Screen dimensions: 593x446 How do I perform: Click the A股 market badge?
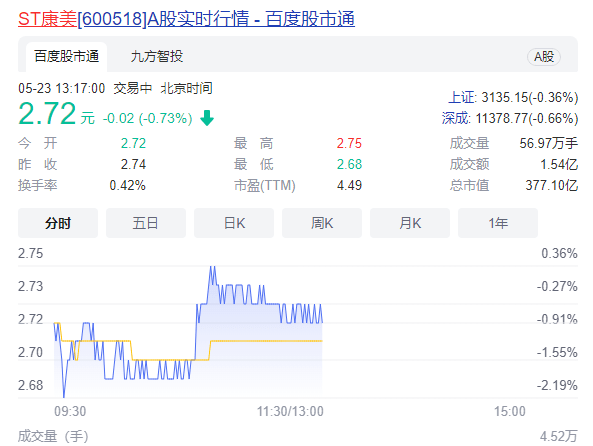[544, 57]
